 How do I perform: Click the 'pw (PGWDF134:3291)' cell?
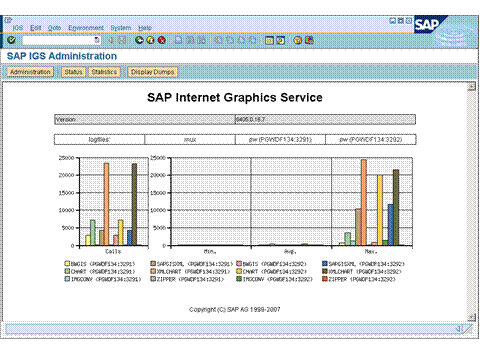click(x=280, y=139)
